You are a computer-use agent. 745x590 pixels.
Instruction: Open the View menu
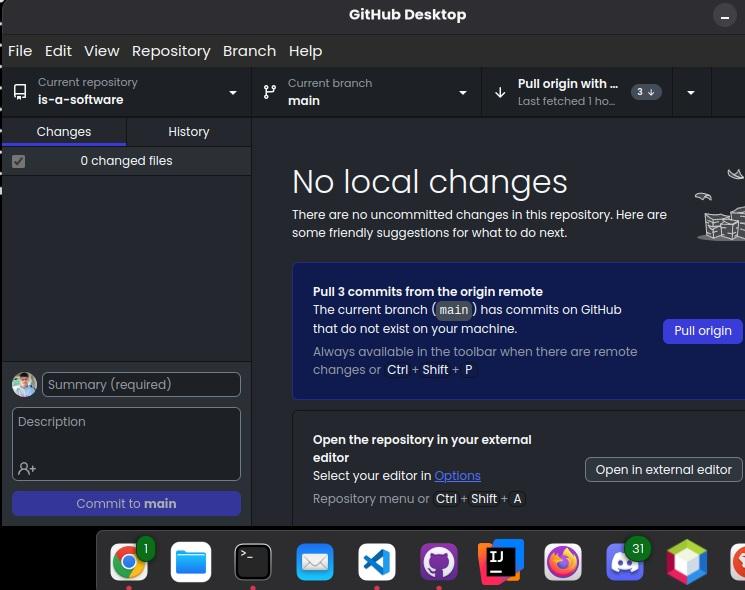102,51
